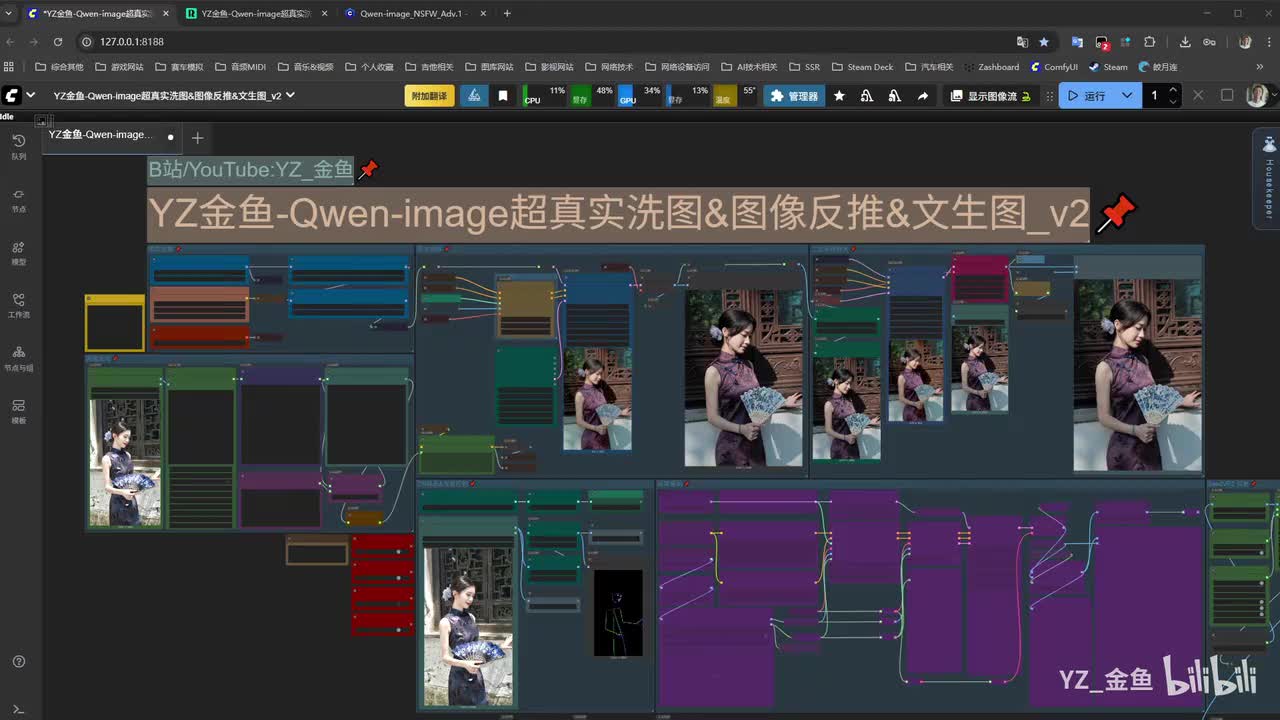The width and height of the screenshot is (1280, 720).
Task: Click the black pose skeleton preview image
Action: (x=618, y=613)
